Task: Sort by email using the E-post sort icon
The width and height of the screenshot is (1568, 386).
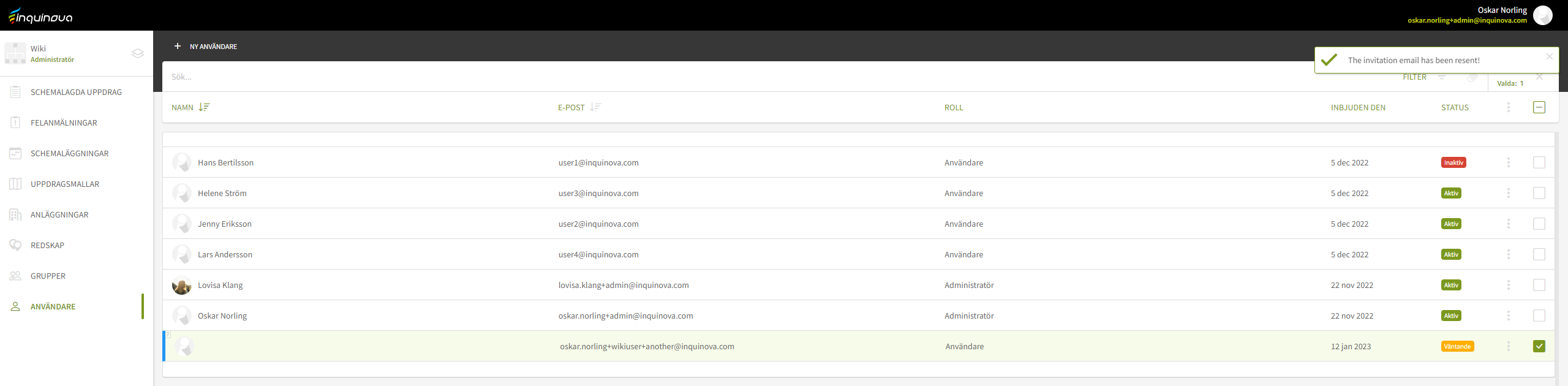Action: (x=595, y=107)
